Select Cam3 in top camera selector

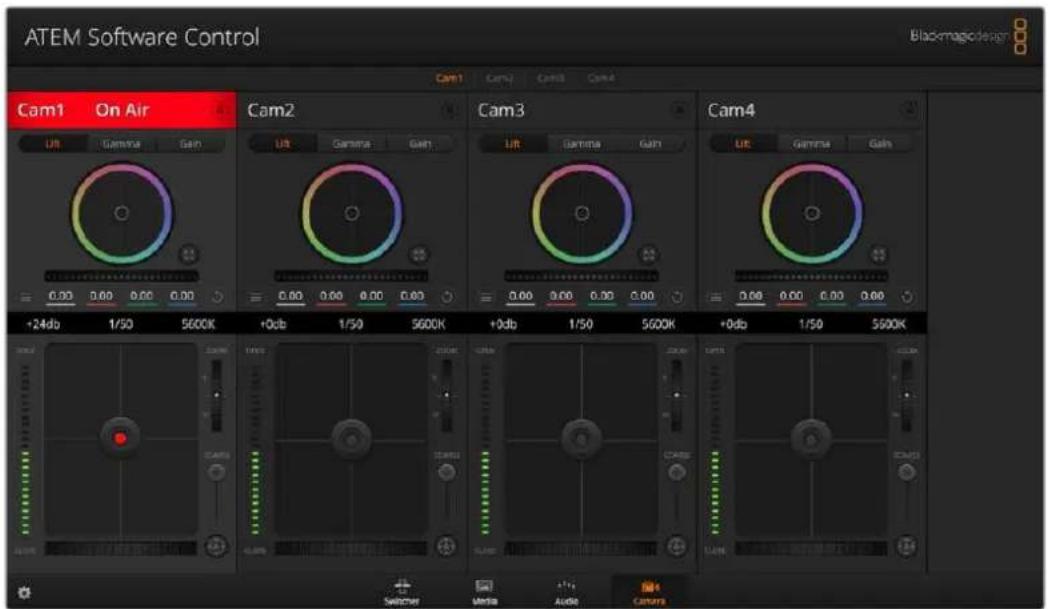[x=550, y=78]
